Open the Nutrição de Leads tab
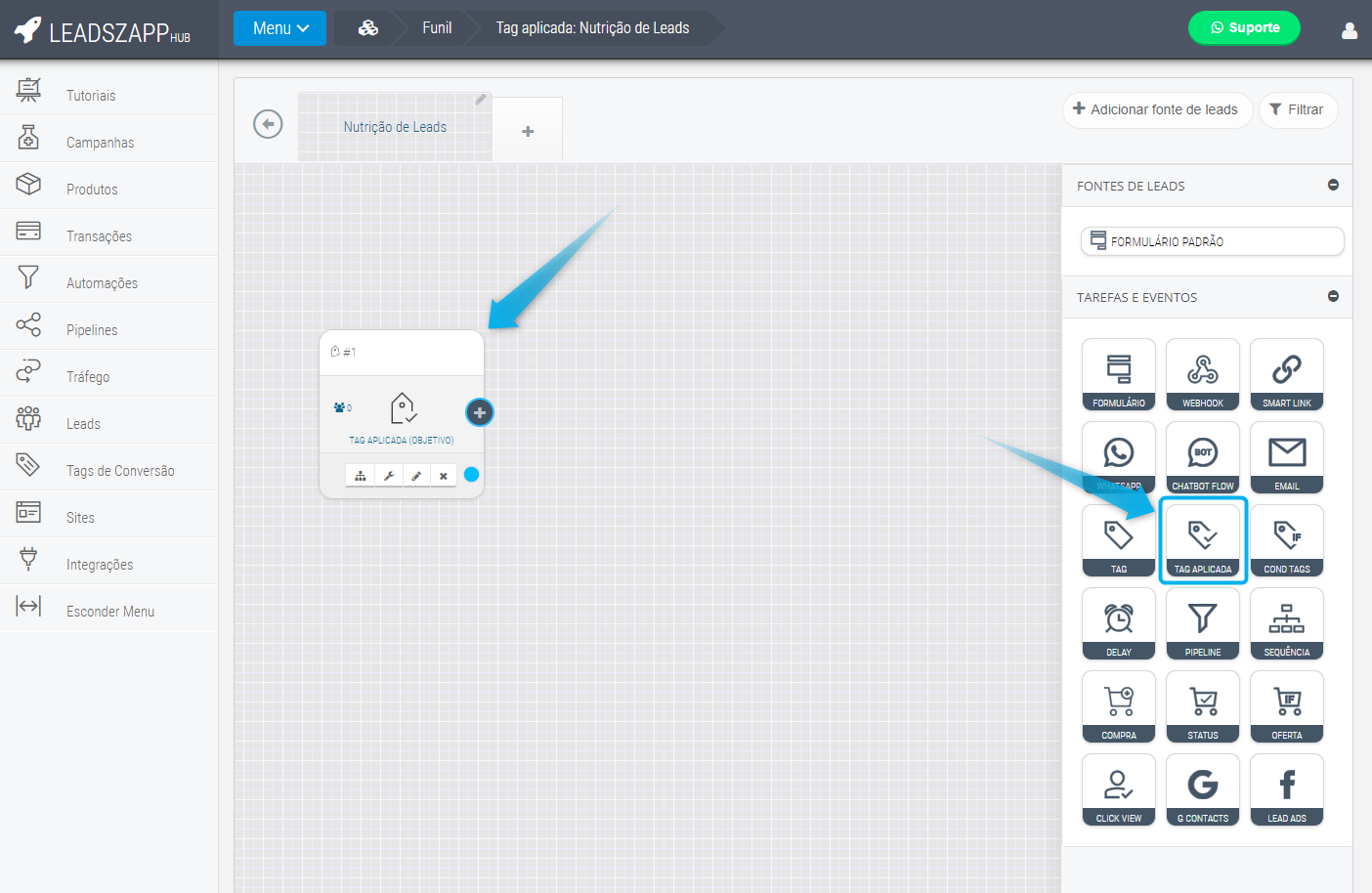This screenshot has width=1372, height=893. click(x=395, y=127)
